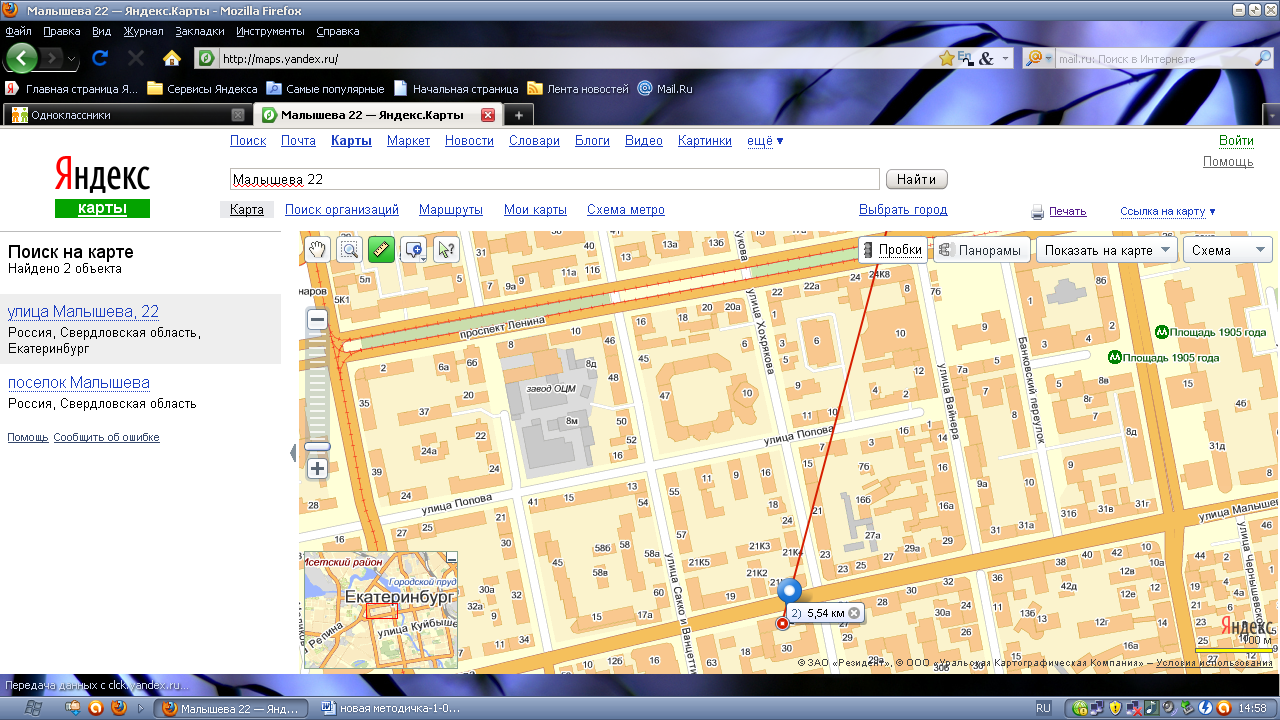This screenshot has height=720, width=1280.
Task: Select the magnifier zoom-area map tool
Action: 349,250
